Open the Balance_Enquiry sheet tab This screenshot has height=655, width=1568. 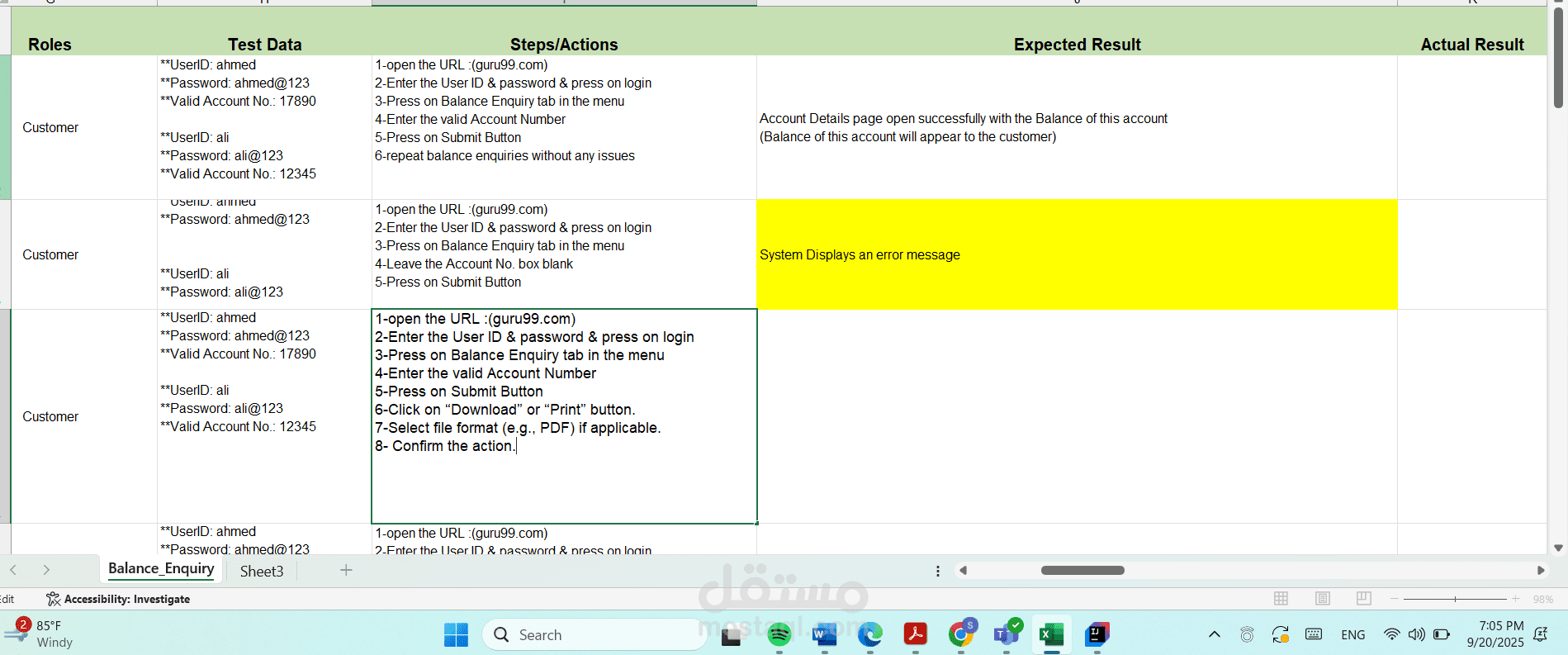point(161,569)
